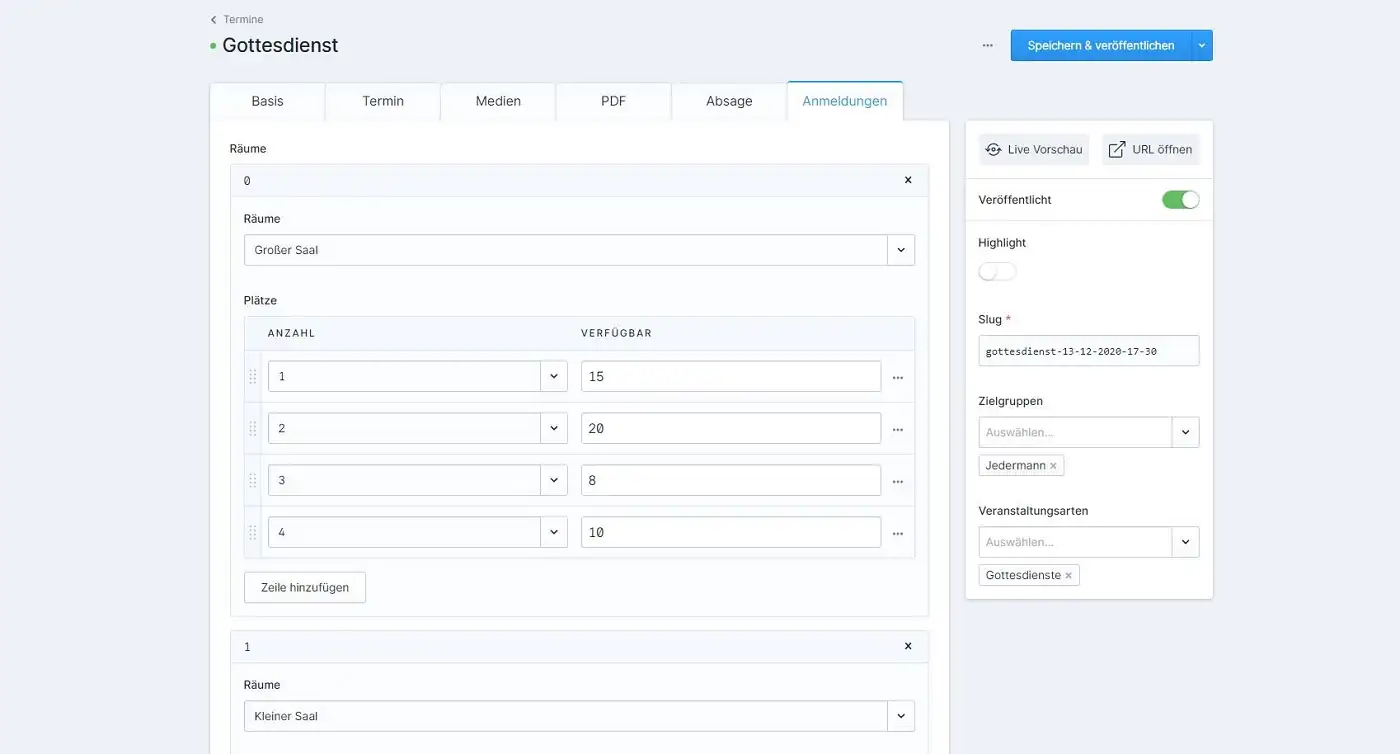Go back to Termine list
The height and width of the screenshot is (754, 1400).
point(237,19)
